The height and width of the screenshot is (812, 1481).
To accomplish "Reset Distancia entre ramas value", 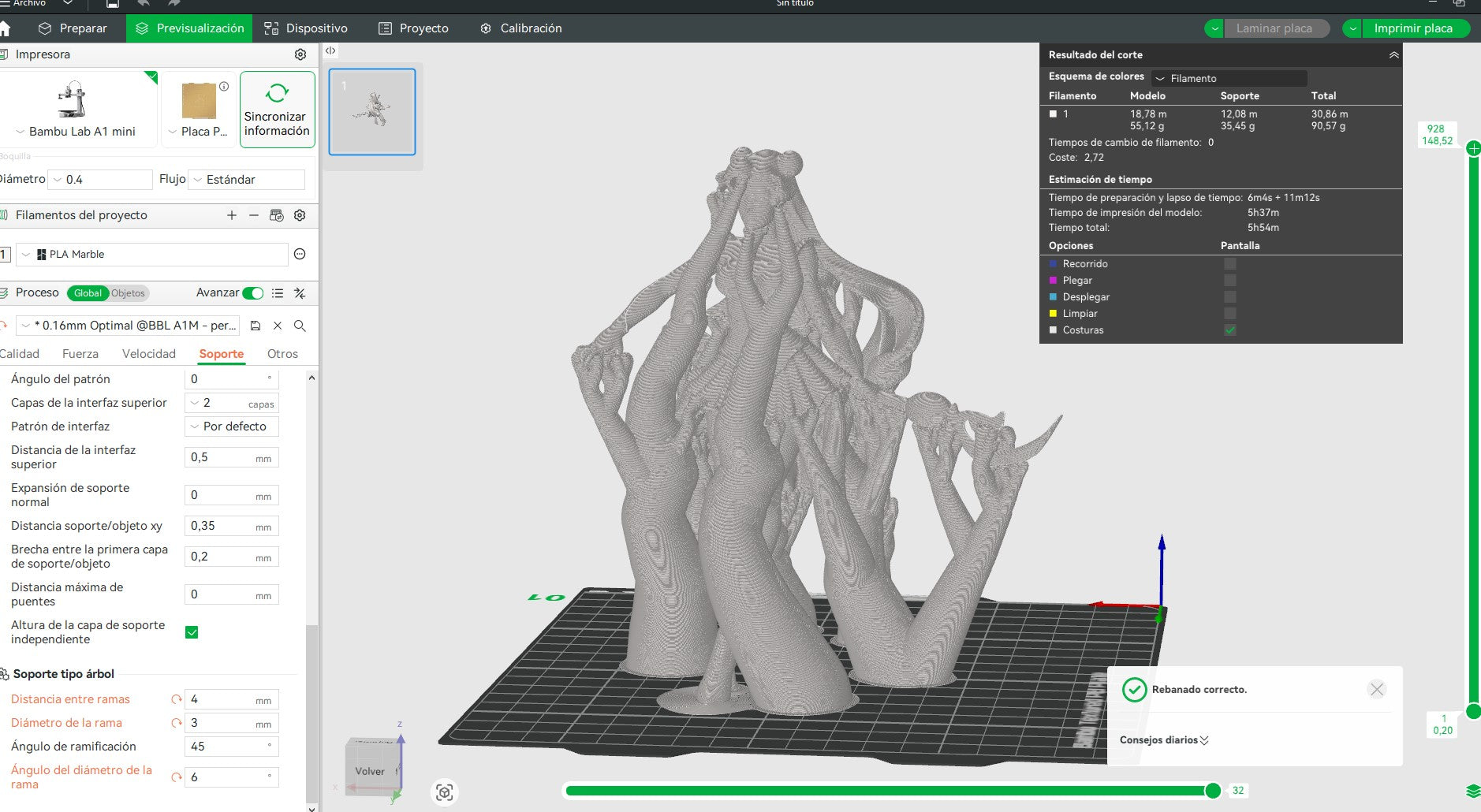I will pyautogui.click(x=177, y=699).
